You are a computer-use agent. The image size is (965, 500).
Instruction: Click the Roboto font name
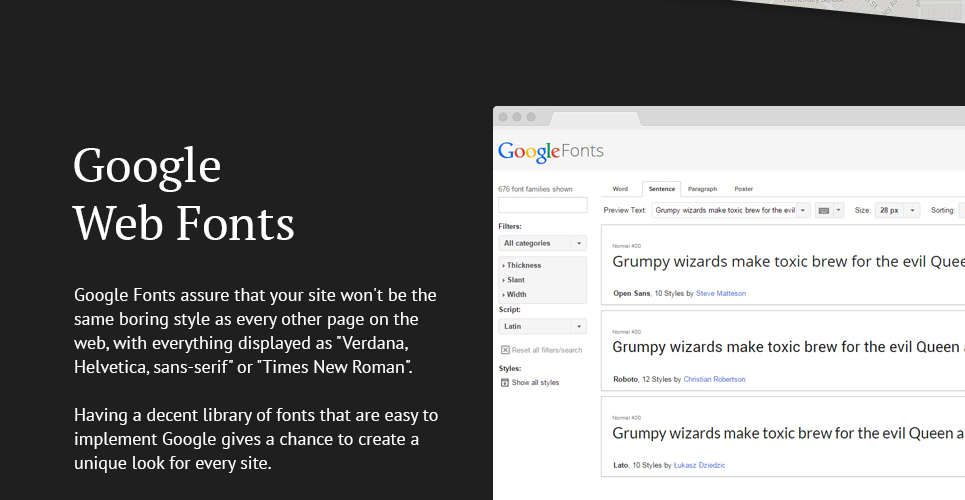tap(625, 379)
